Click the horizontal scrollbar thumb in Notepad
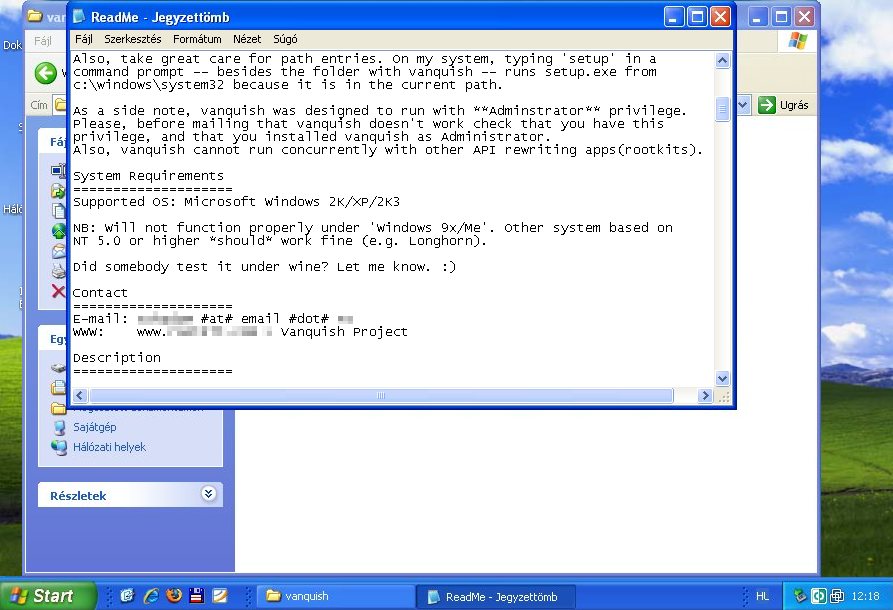This screenshot has width=893, height=610. point(381,395)
